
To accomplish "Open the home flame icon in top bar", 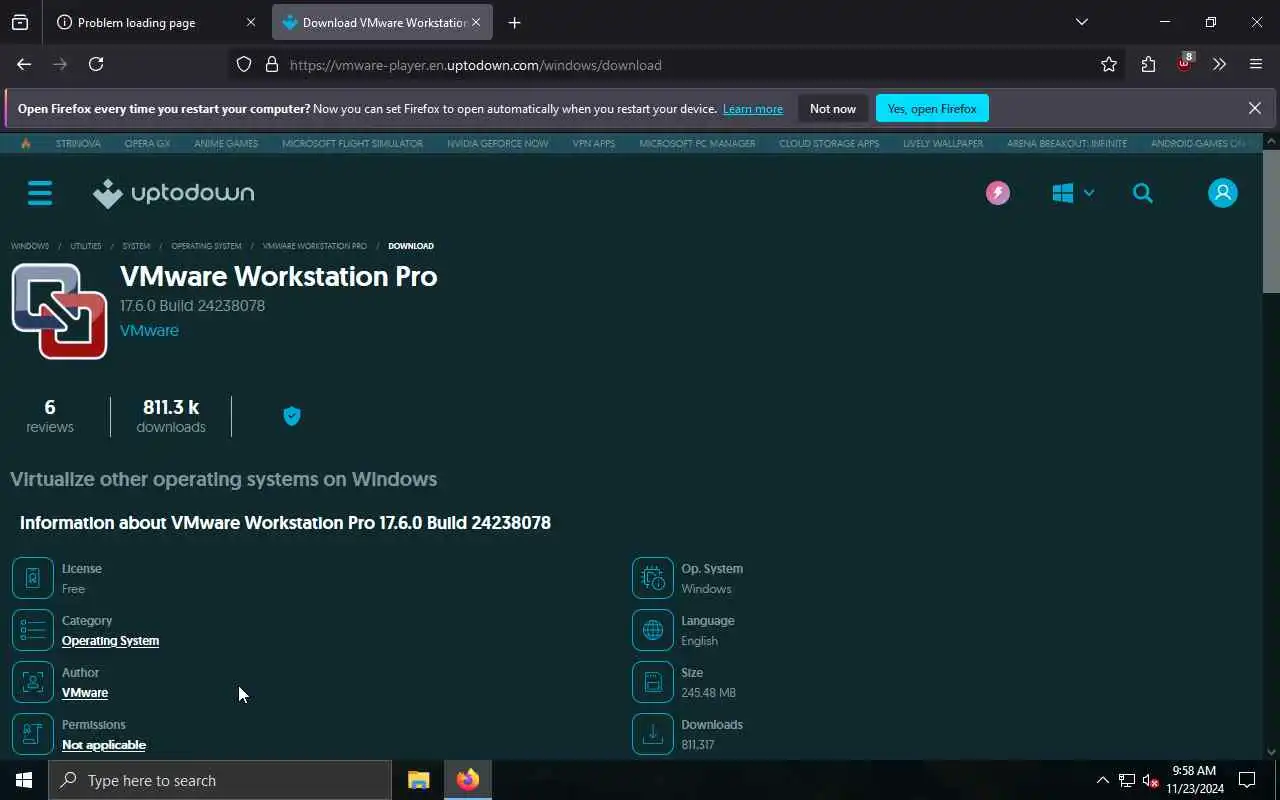I will pyautogui.click(x=26, y=144).
